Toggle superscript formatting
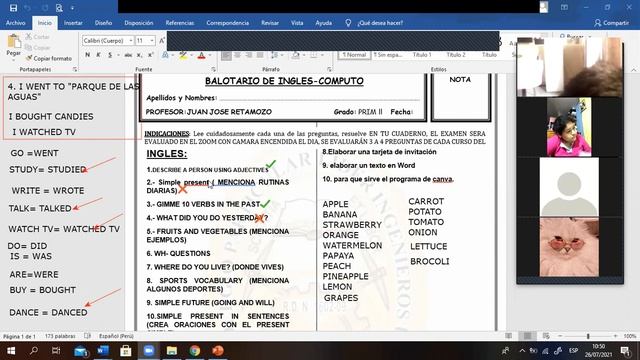 pyautogui.click(x=150, y=55)
